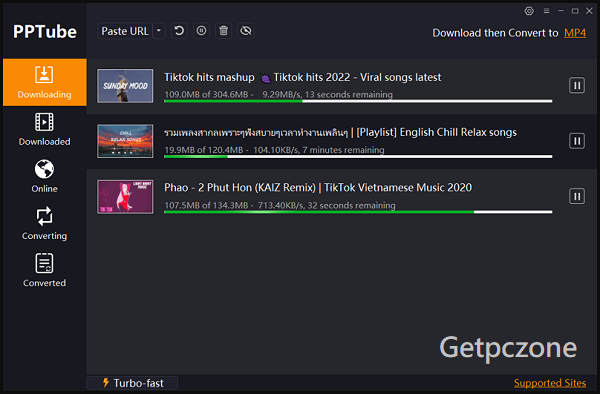The image size is (600, 394).
Task: Click the Phao Remix progress bar
Action: click(x=358, y=212)
